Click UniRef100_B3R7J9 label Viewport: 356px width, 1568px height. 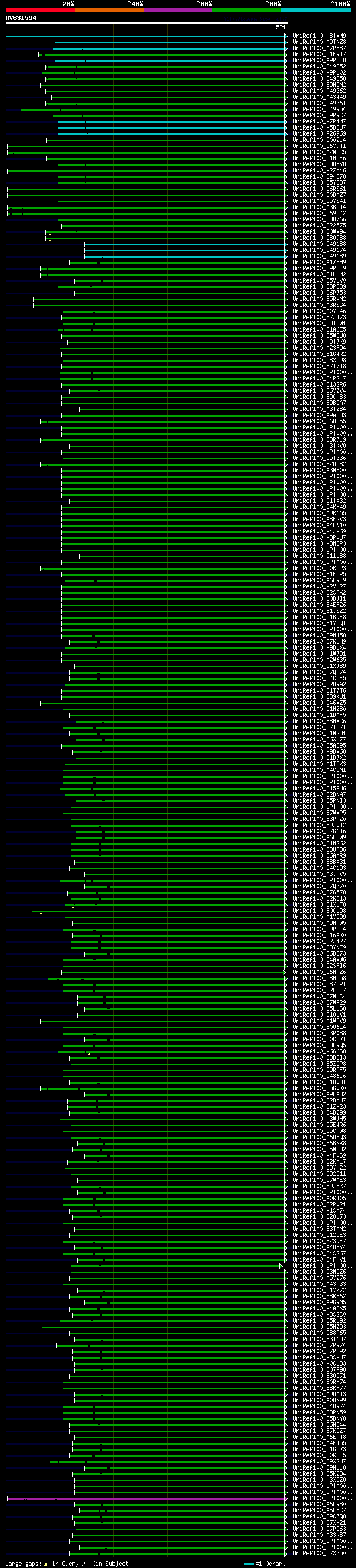tap(319, 439)
